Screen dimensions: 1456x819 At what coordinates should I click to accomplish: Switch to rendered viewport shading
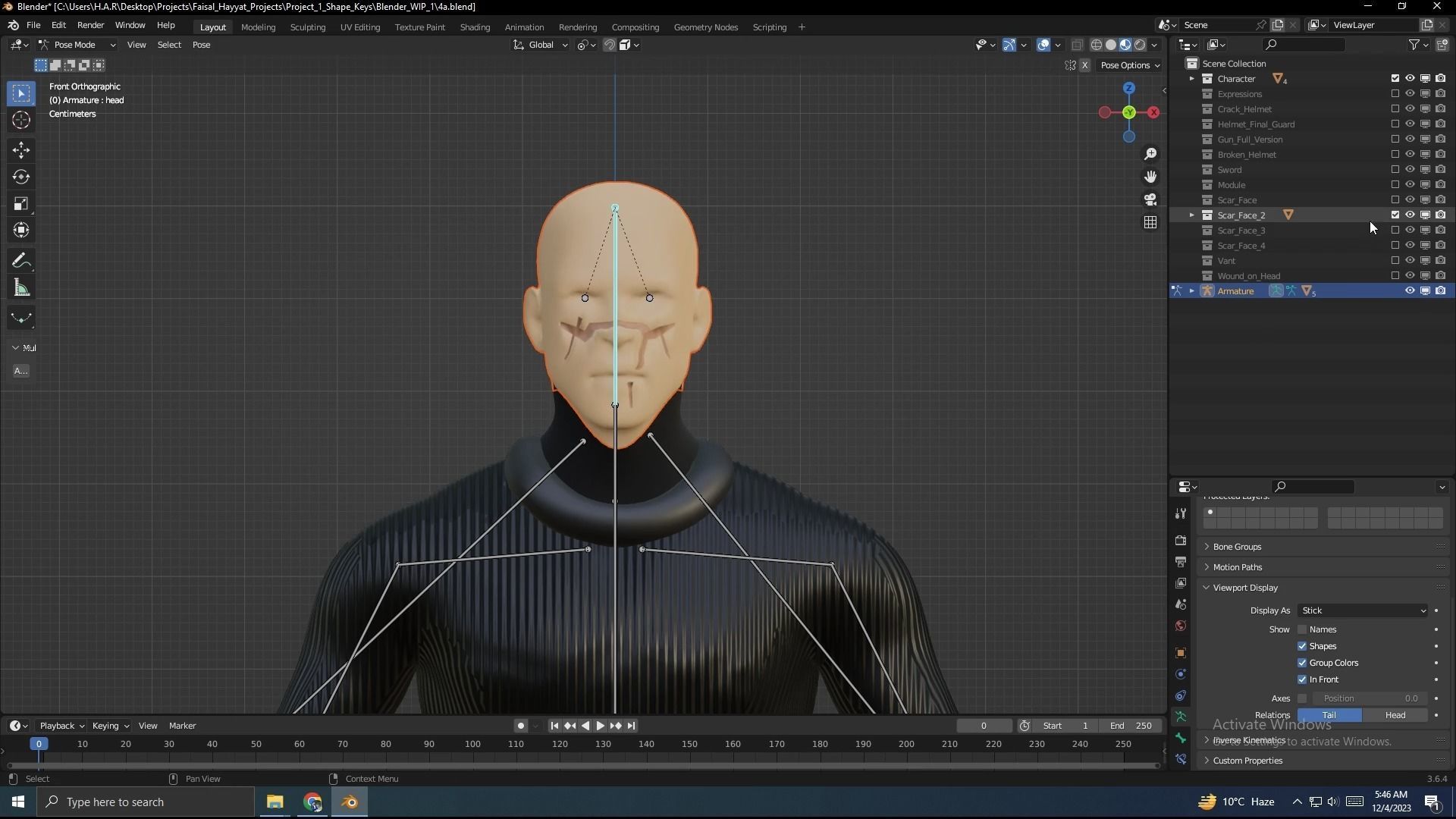coord(1140,45)
